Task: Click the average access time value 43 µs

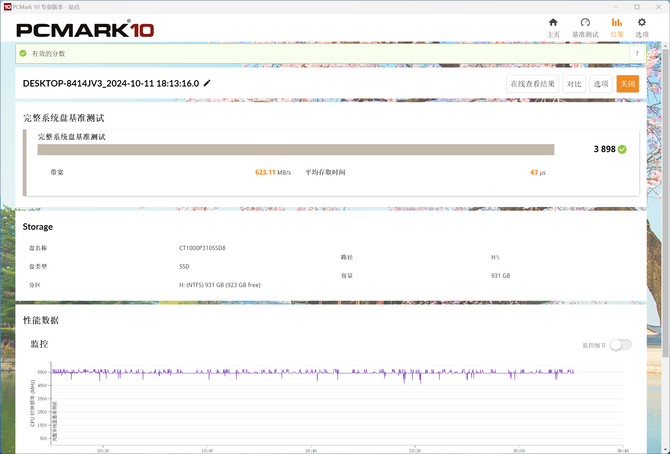Action: tap(538, 172)
